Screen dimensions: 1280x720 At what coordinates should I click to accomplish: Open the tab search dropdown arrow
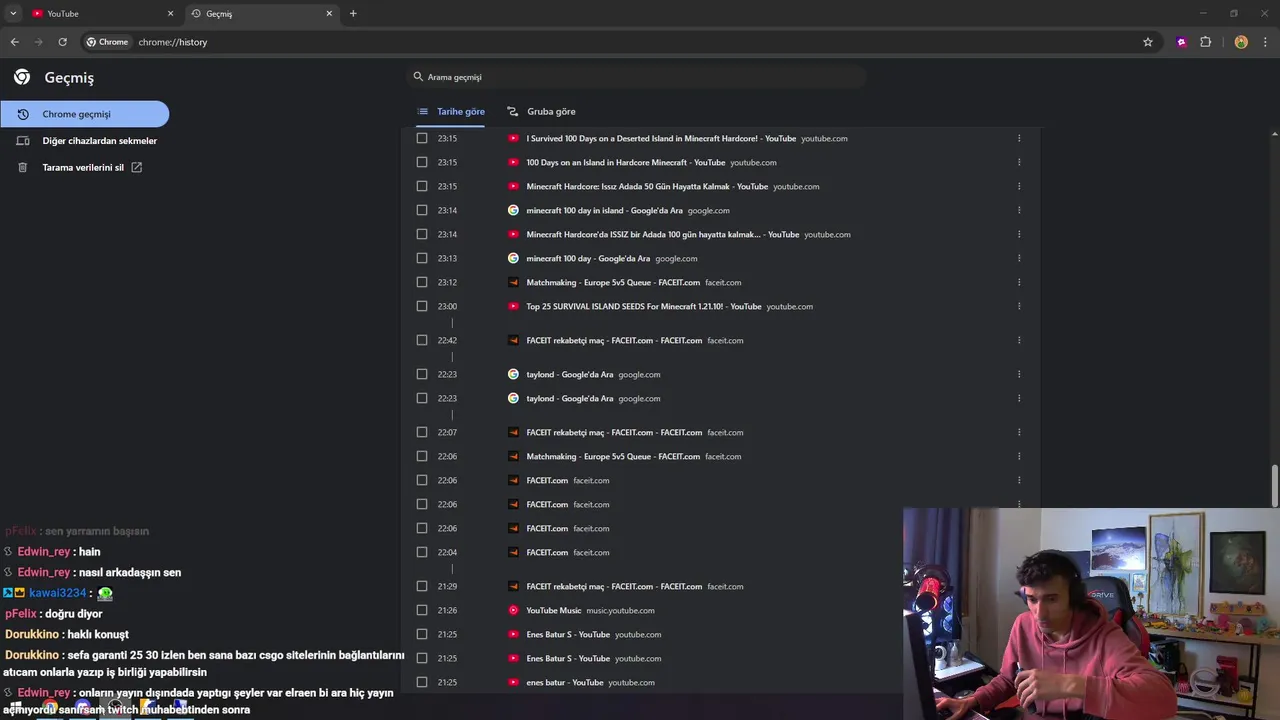click(x=13, y=13)
